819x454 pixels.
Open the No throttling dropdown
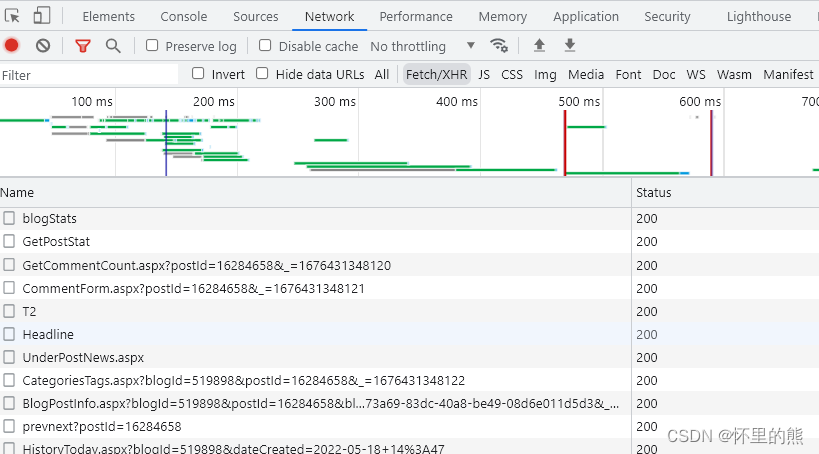point(423,46)
